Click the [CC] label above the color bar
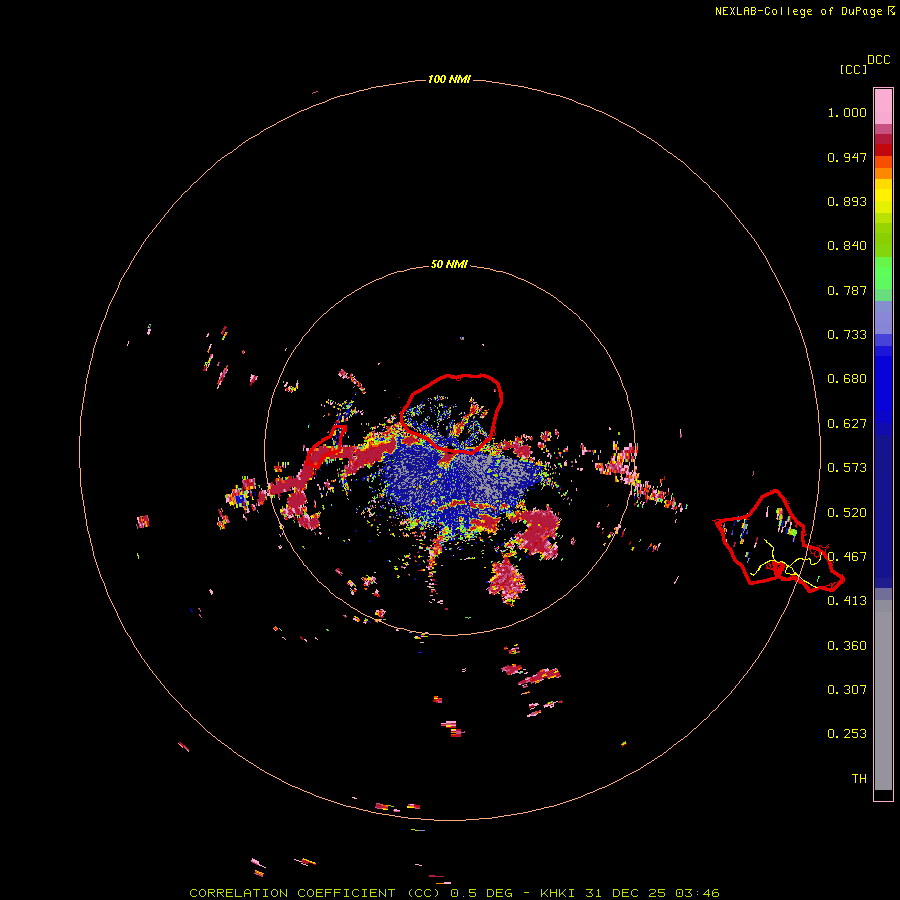The height and width of the screenshot is (900, 900). [x=853, y=69]
